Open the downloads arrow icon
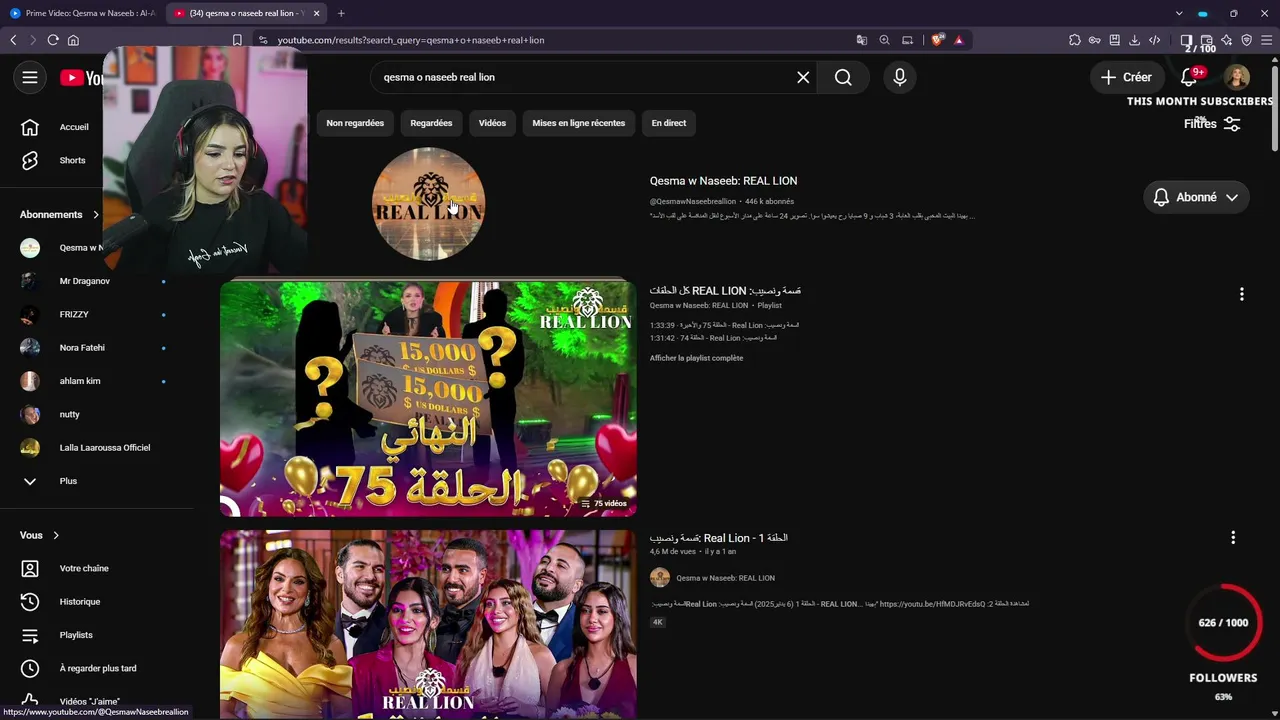The width and height of the screenshot is (1280, 720). point(1135,40)
